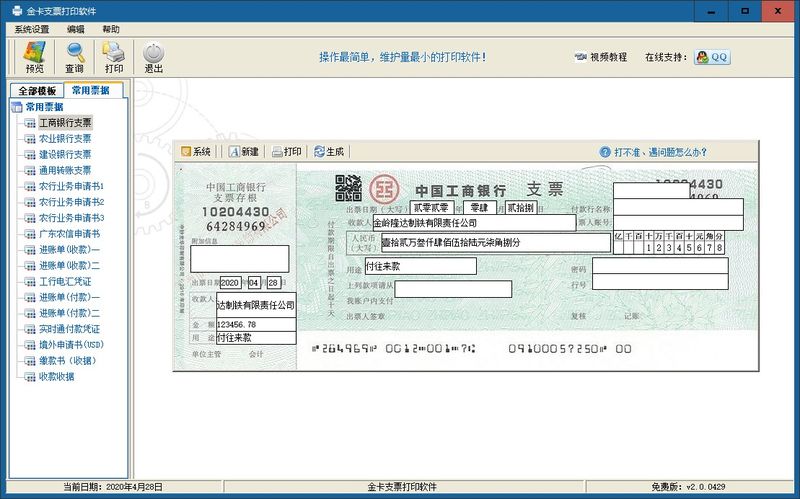The width and height of the screenshot is (800, 499).
Task: Click the icon beside 实时通付款凭证
Action: [x=30, y=329]
